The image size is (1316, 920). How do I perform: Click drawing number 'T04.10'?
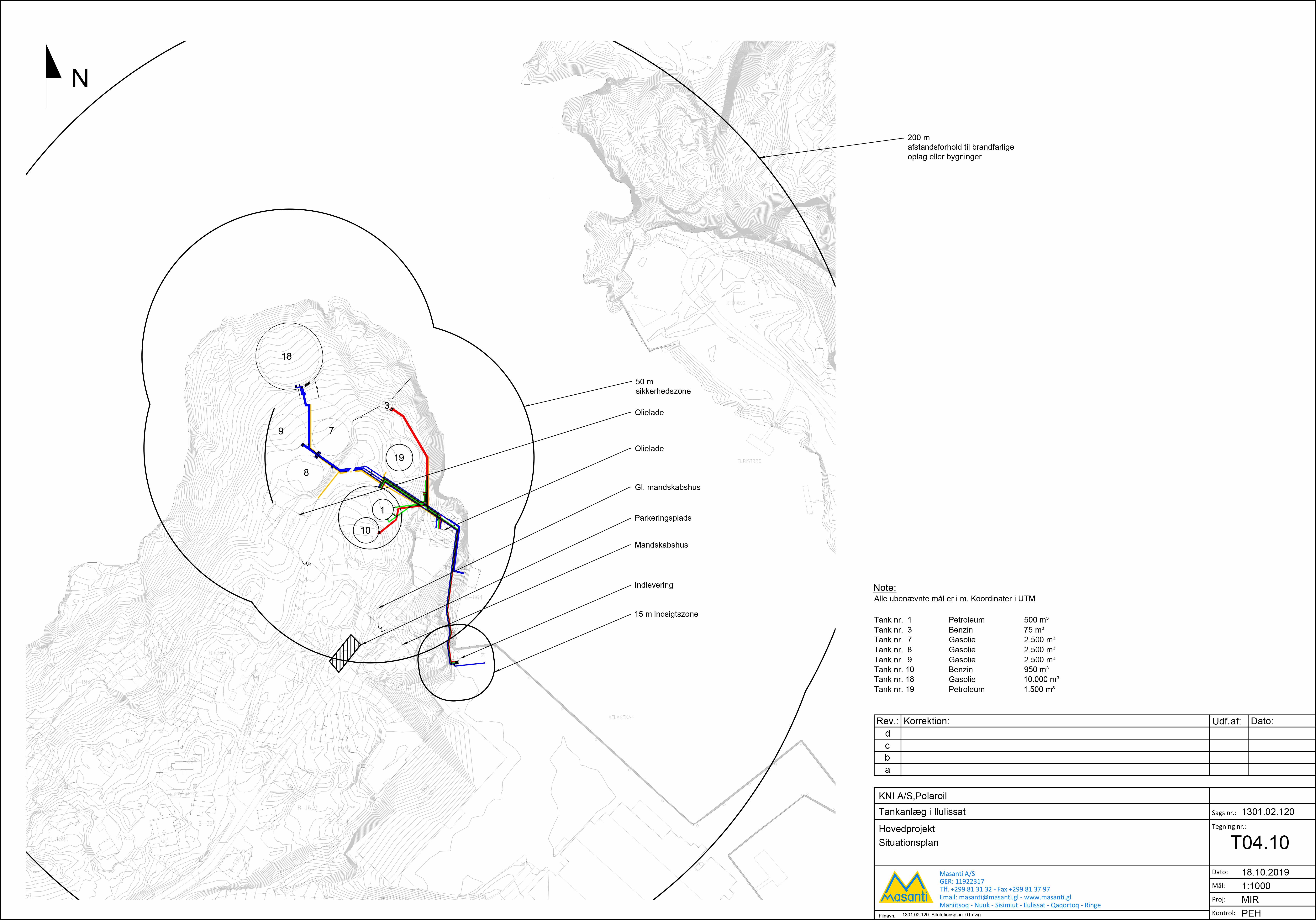(x=1260, y=843)
